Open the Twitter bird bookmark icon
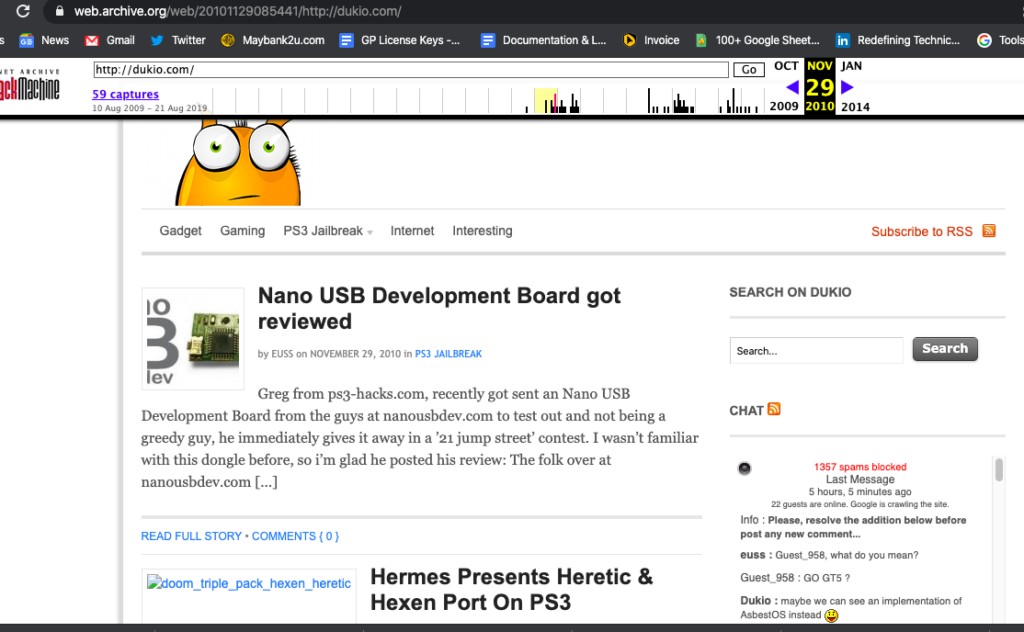The width and height of the screenshot is (1024, 632). (157, 40)
